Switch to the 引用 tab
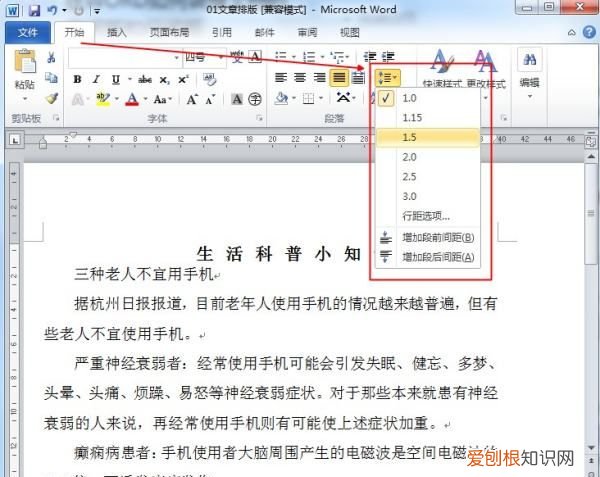Image resolution: width=600 pixels, height=477 pixels. click(x=222, y=33)
